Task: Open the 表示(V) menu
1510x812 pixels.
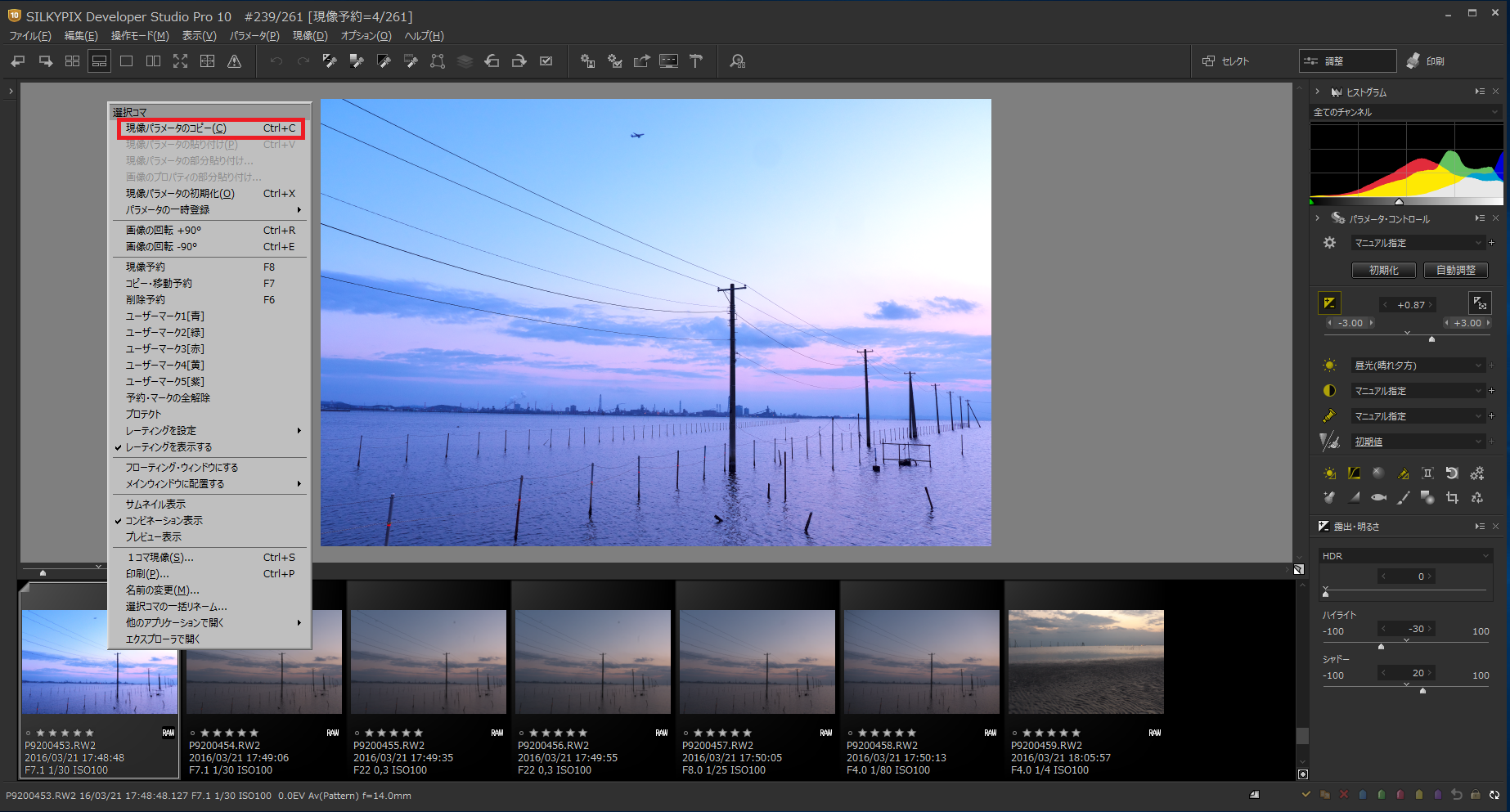Action: coord(199,36)
